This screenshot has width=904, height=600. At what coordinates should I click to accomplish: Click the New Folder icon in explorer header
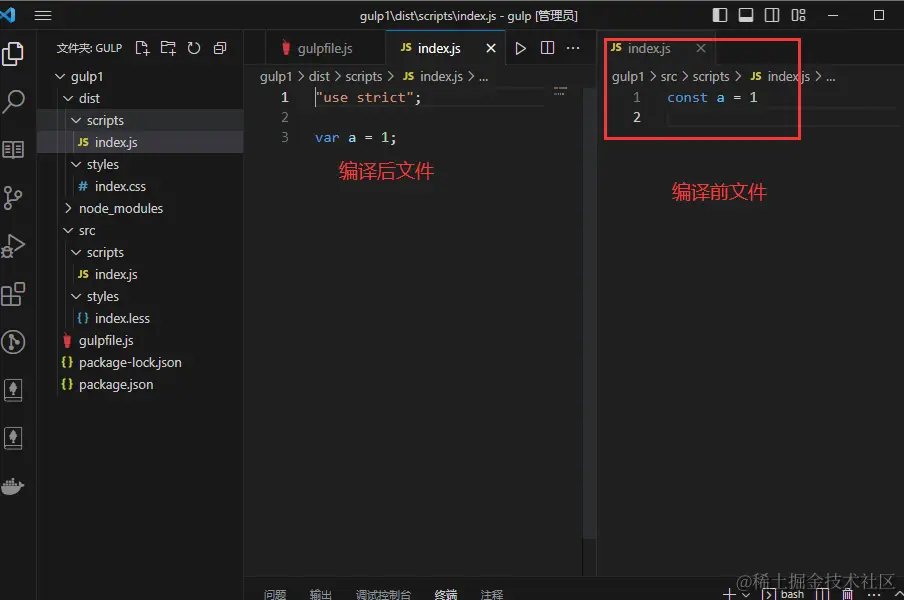(x=168, y=48)
